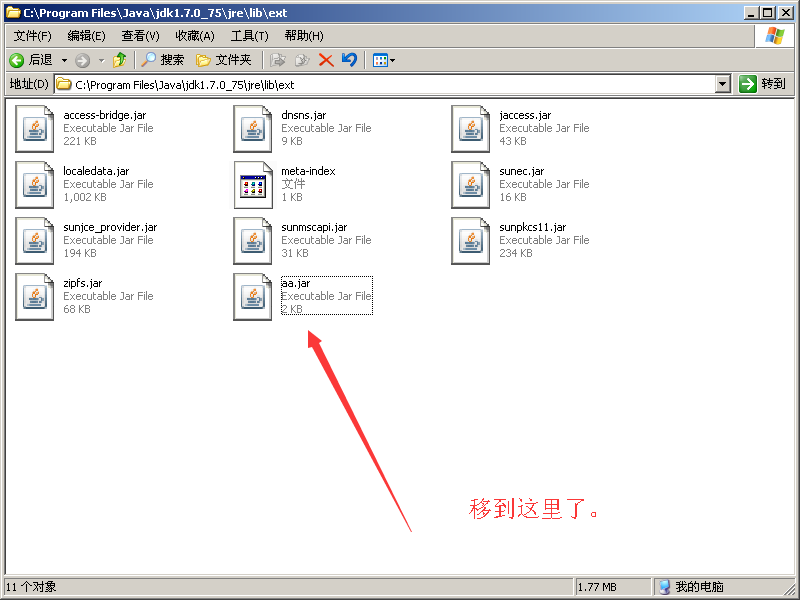Click the 221 KB size text
This screenshot has height=600, width=800.
coord(80,141)
